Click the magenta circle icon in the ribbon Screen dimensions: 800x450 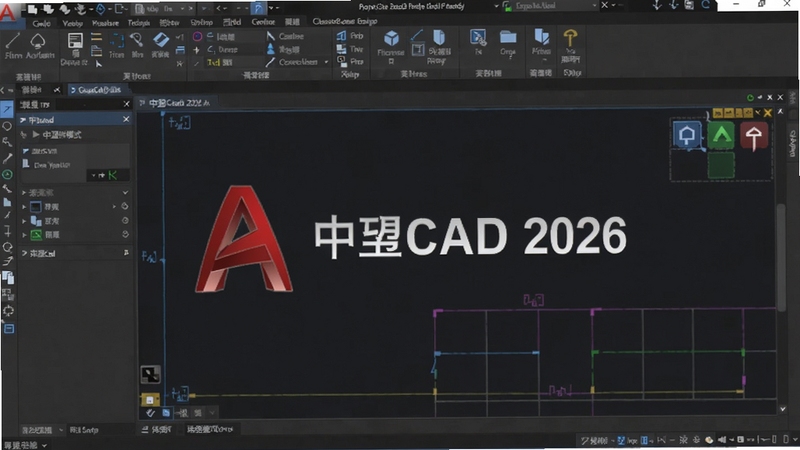(197, 37)
